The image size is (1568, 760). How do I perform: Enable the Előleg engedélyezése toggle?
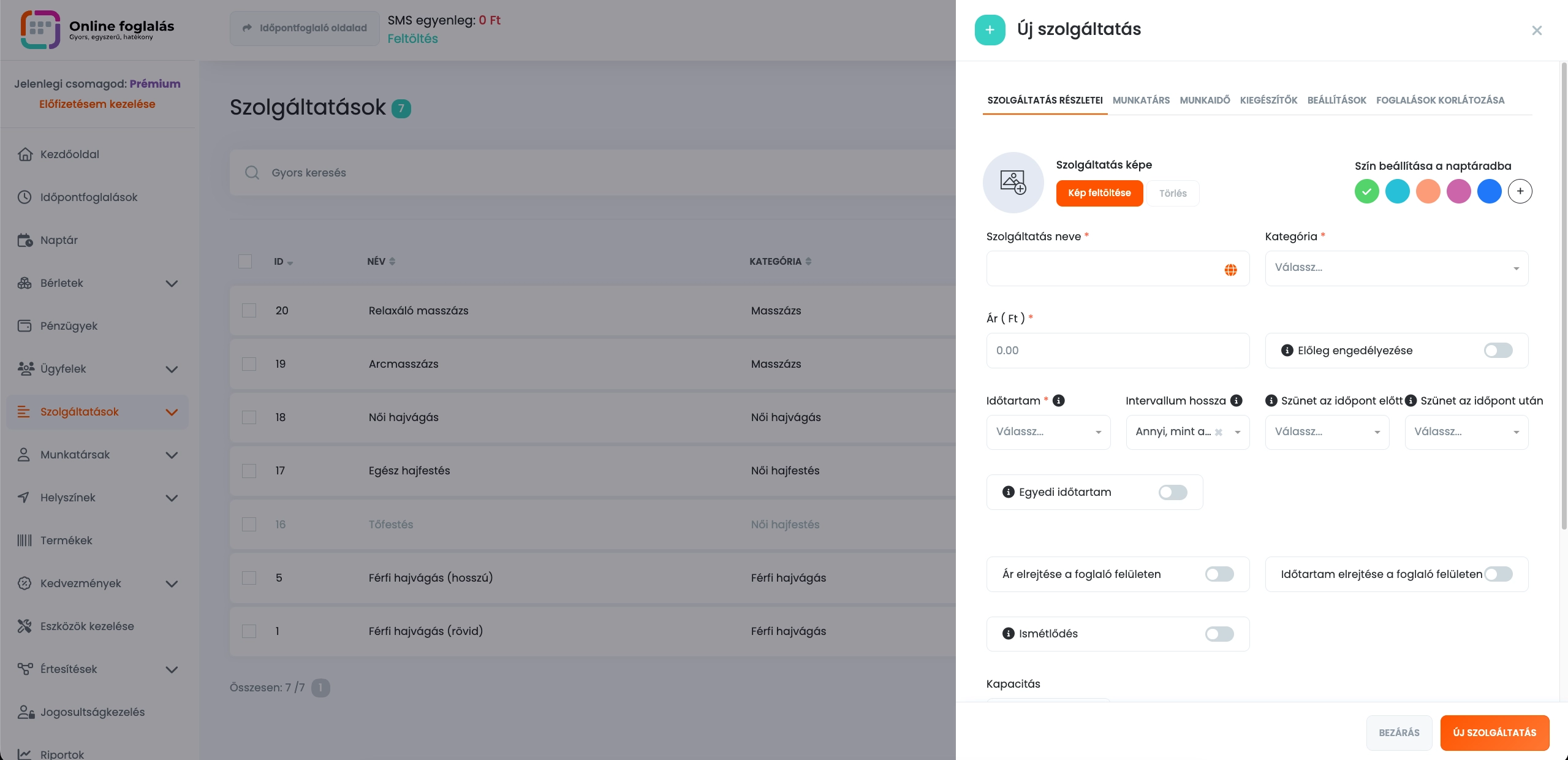[x=1498, y=351]
